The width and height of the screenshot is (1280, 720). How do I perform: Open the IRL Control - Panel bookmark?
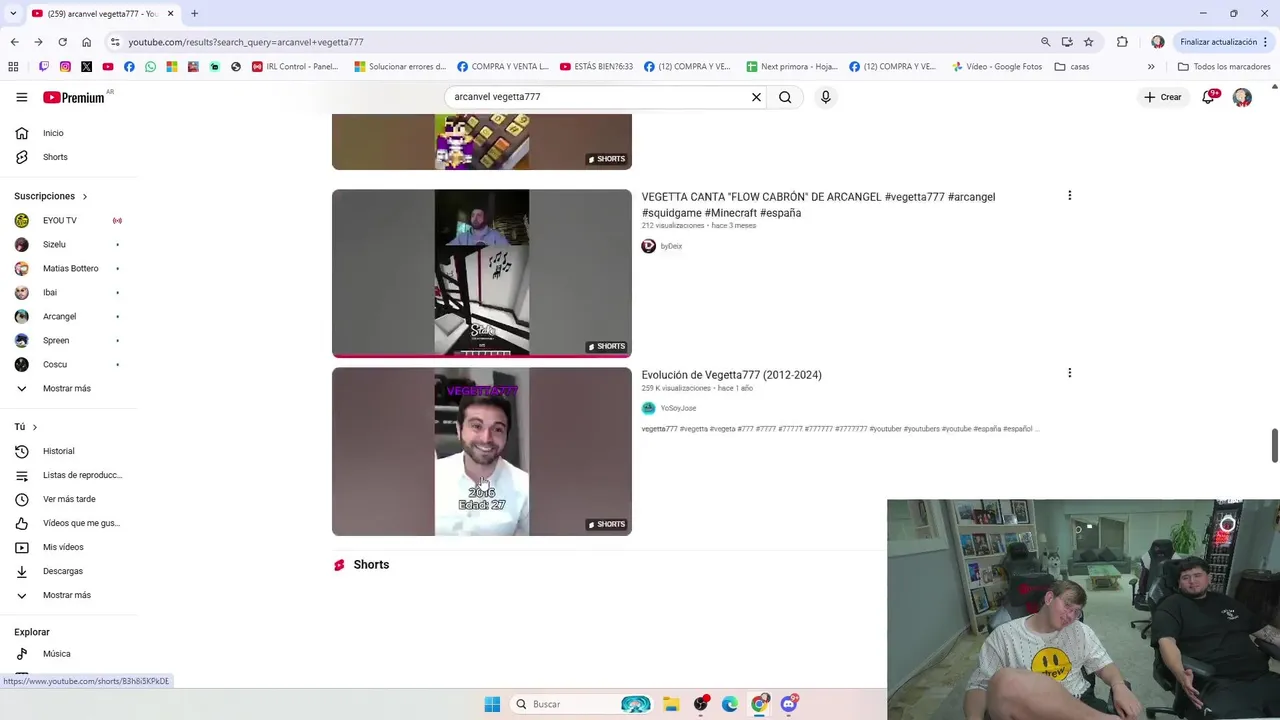(296, 67)
